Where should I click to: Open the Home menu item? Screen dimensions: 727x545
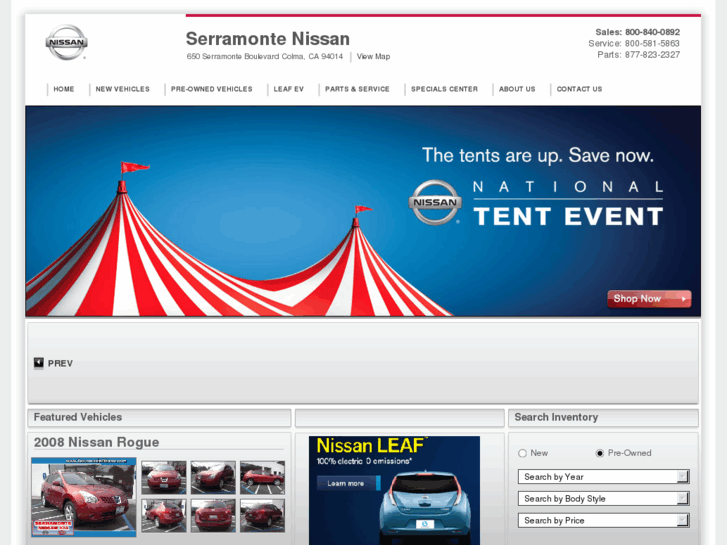click(x=64, y=89)
